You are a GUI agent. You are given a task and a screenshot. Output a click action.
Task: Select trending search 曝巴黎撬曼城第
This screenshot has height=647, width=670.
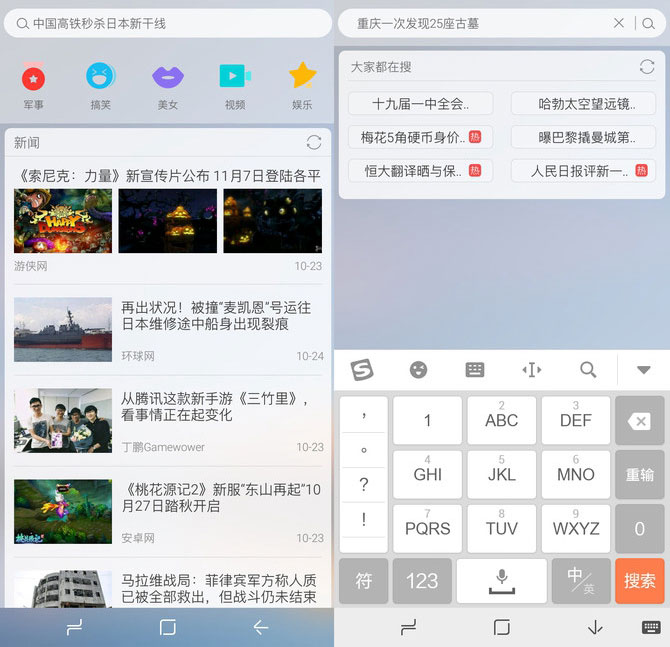[x=583, y=137]
